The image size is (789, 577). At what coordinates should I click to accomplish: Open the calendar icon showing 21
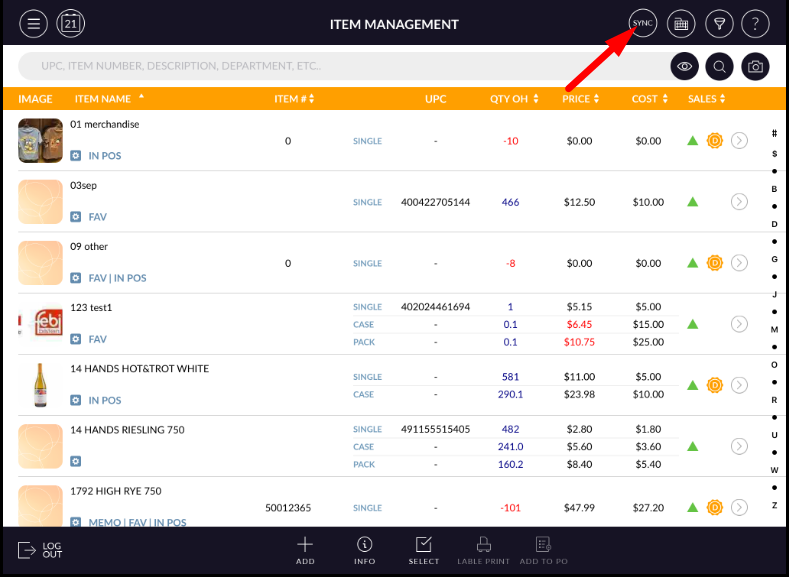click(71, 23)
